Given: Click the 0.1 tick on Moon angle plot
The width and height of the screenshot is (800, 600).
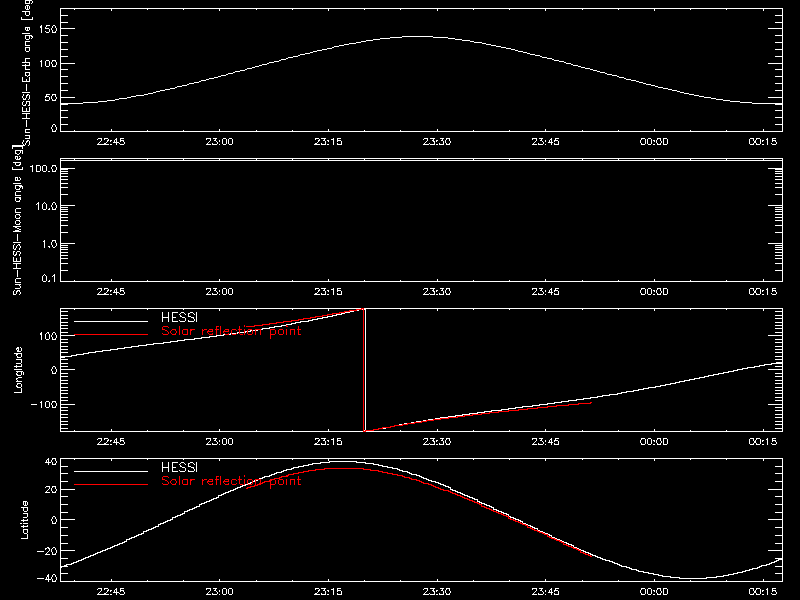Looking at the screenshot, I should [x=49, y=278].
